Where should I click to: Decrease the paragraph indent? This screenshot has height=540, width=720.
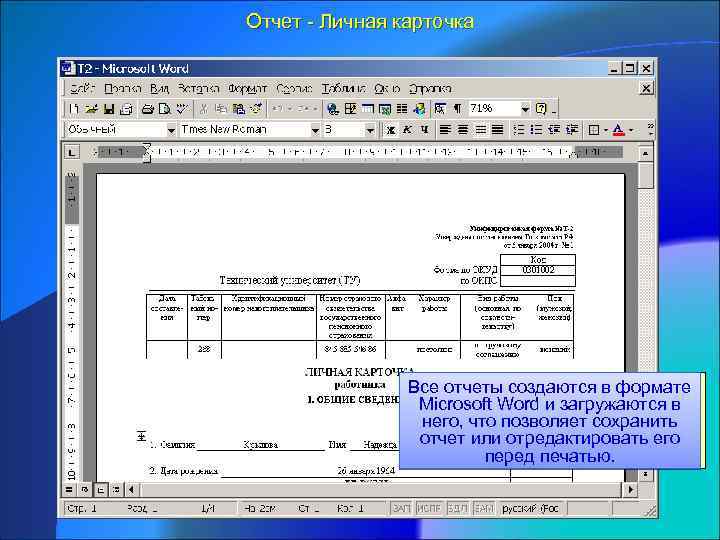pyautogui.click(x=554, y=130)
